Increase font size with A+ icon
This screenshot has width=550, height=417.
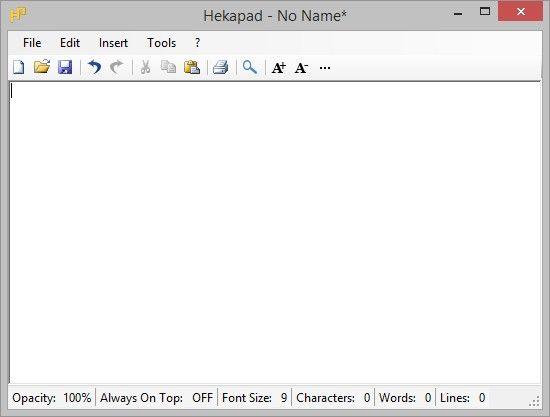tap(279, 67)
